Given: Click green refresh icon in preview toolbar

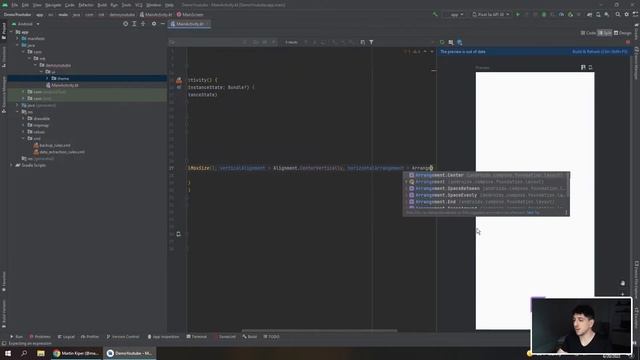Looking at the screenshot, I should coord(442,42).
